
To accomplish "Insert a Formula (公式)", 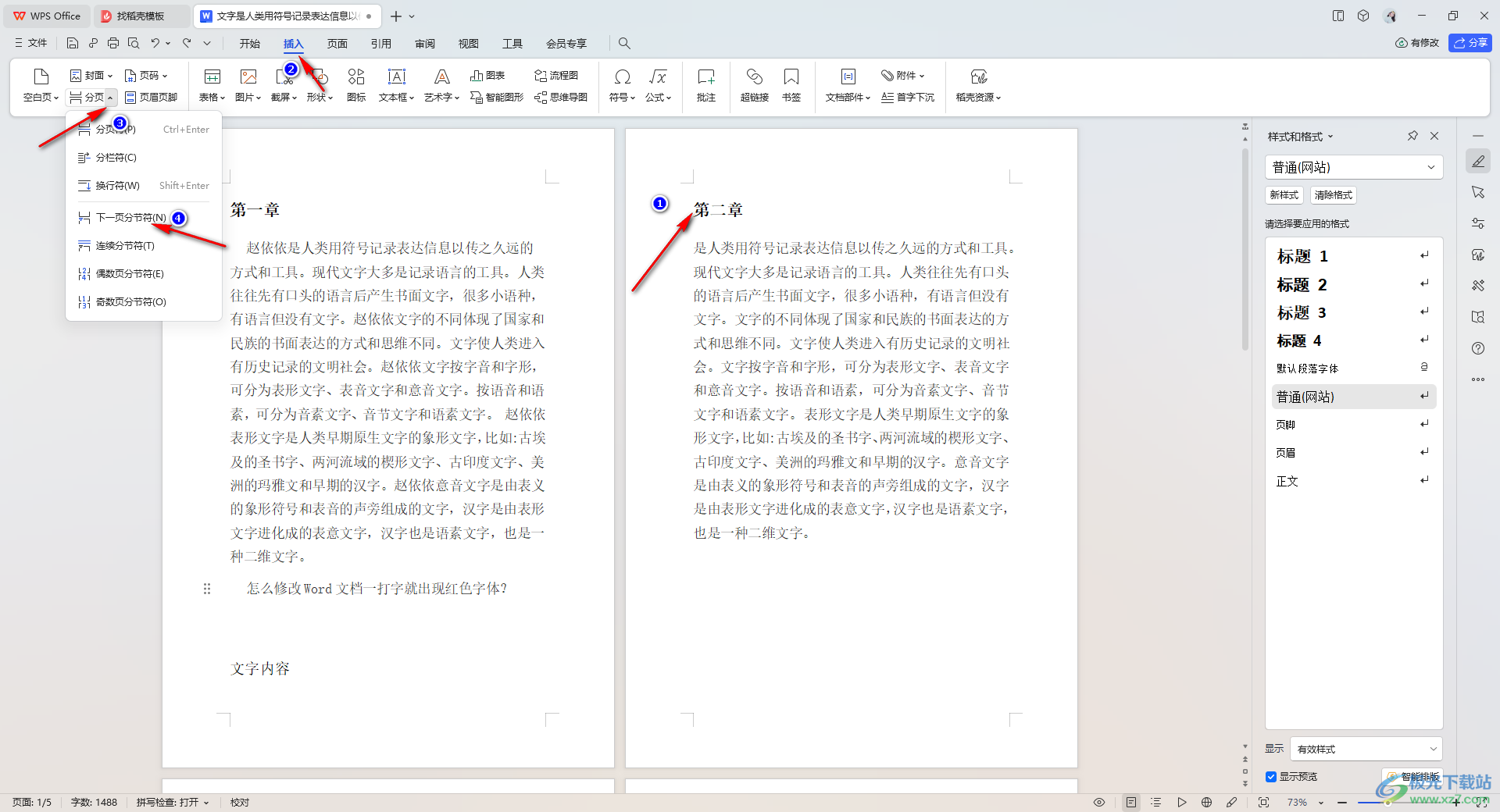I will [x=658, y=85].
